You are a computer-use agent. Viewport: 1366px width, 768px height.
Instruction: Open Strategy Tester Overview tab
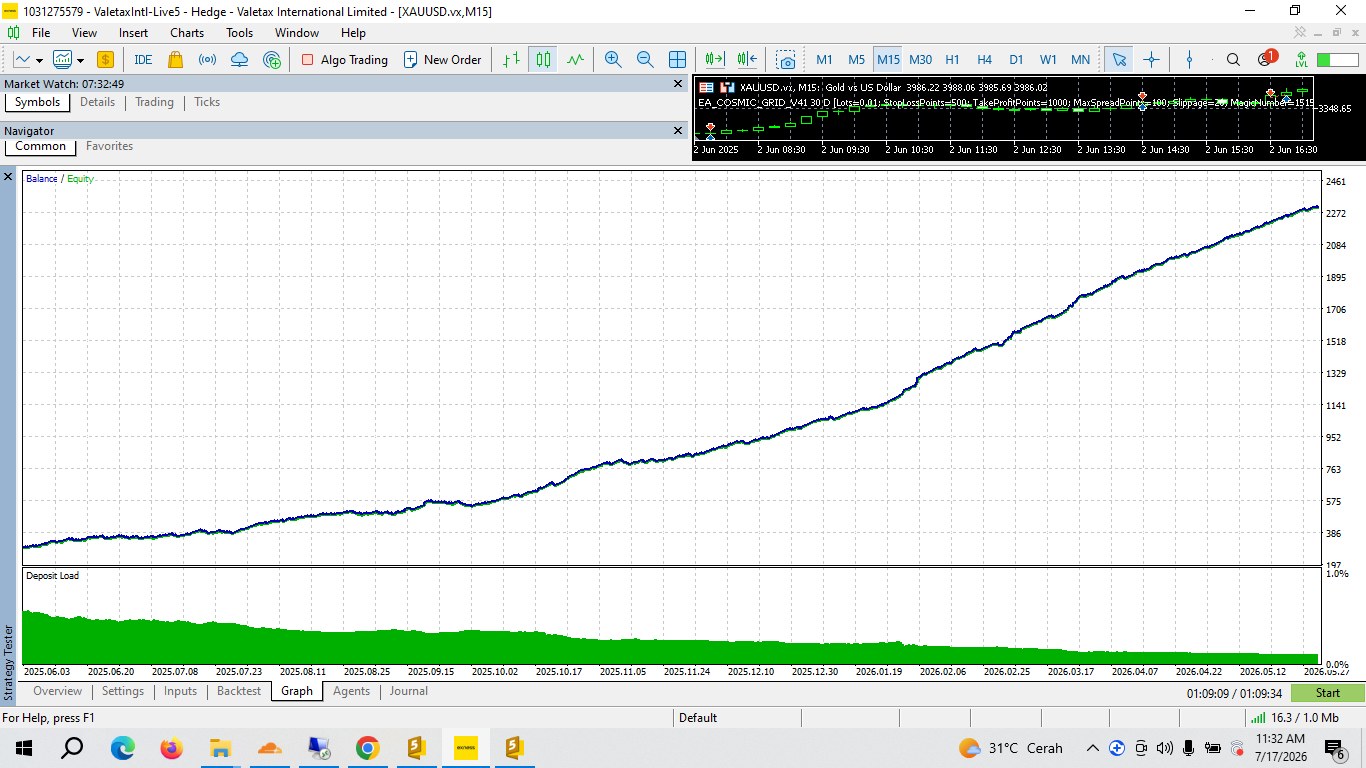(57, 691)
